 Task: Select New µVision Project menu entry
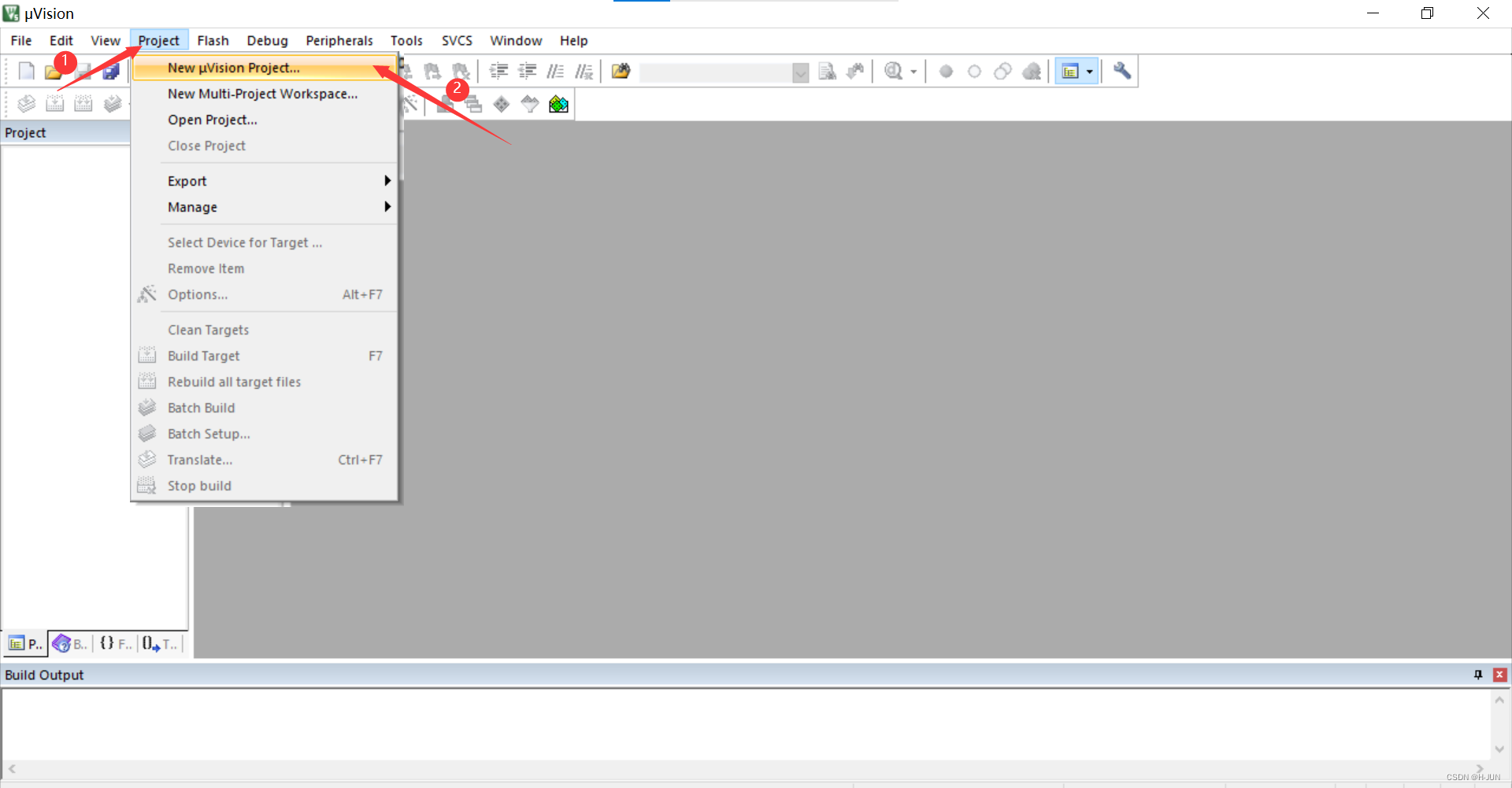coord(264,68)
